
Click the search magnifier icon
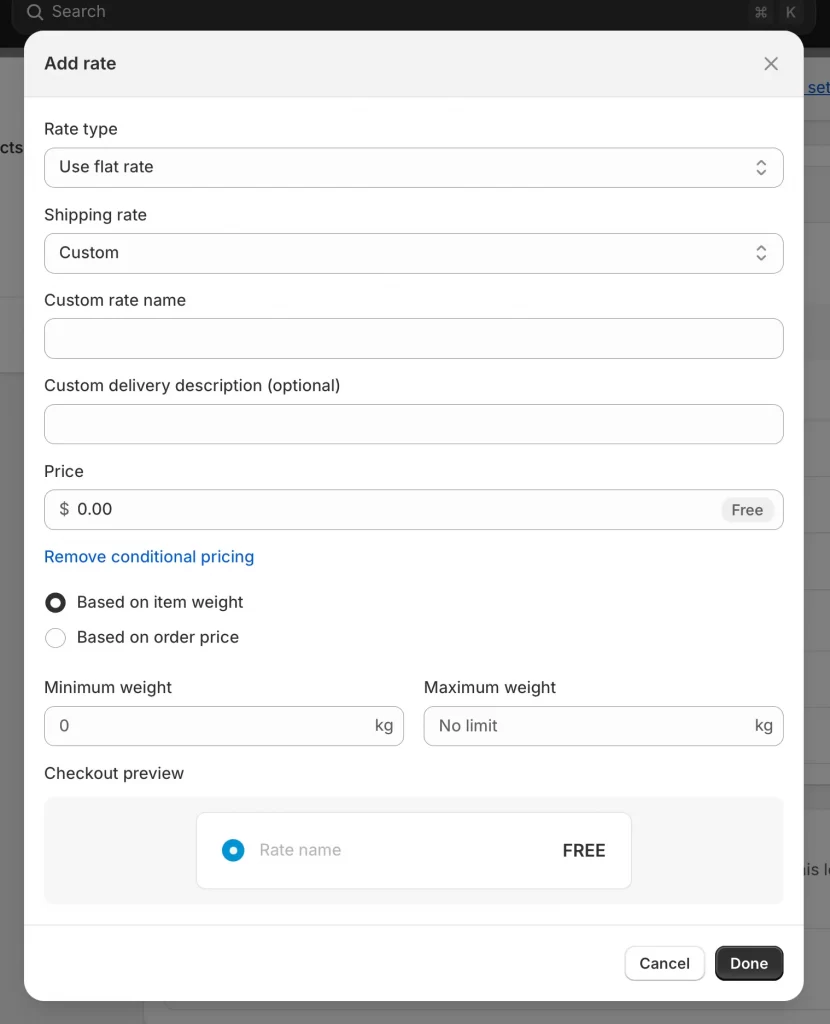(35, 12)
